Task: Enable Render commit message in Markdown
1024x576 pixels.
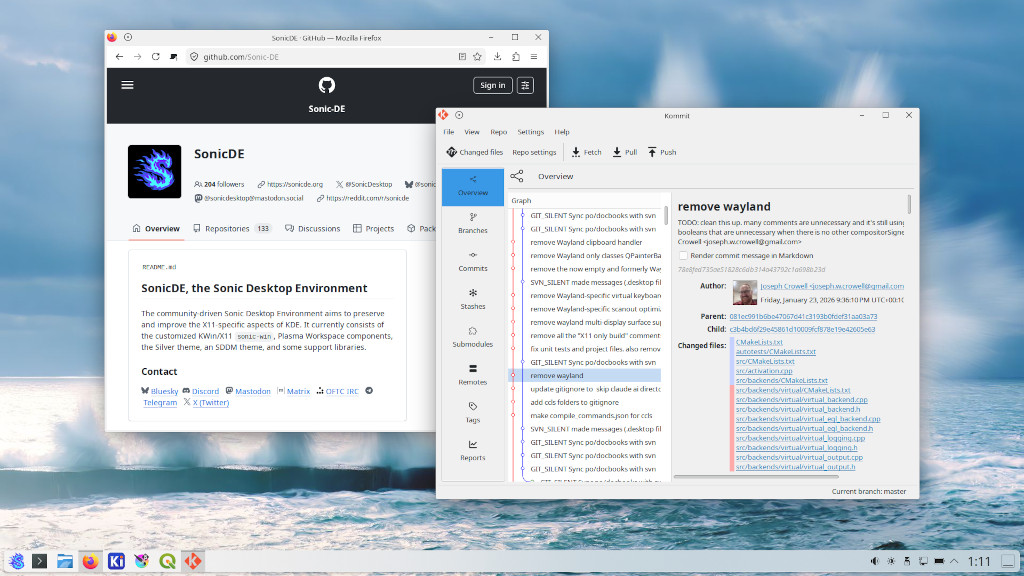Action: pos(683,255)
